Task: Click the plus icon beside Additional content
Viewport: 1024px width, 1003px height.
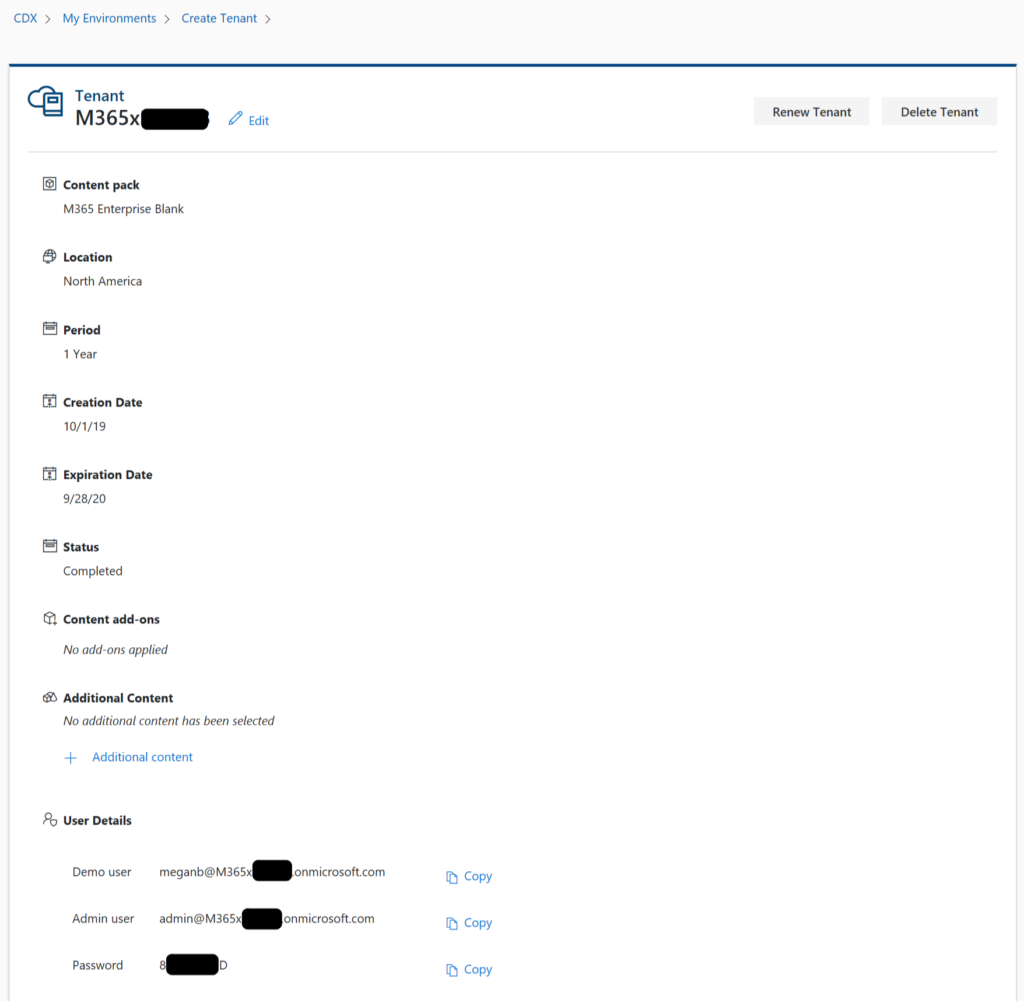Action: (x=71, y=757)
